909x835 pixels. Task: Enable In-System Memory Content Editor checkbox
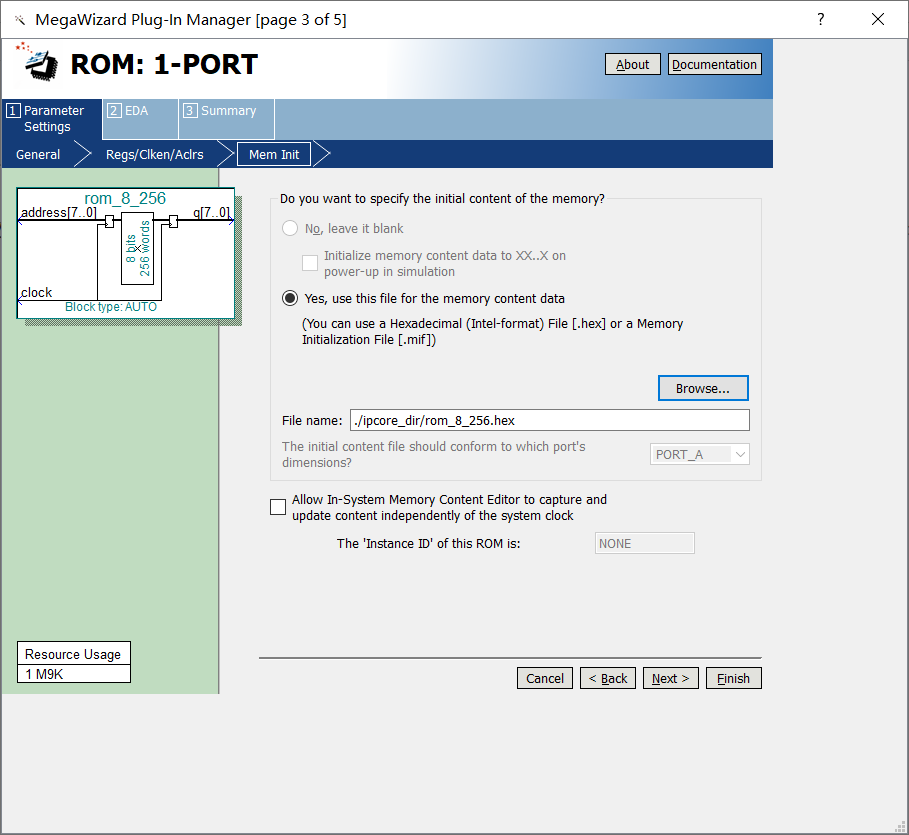278,507
